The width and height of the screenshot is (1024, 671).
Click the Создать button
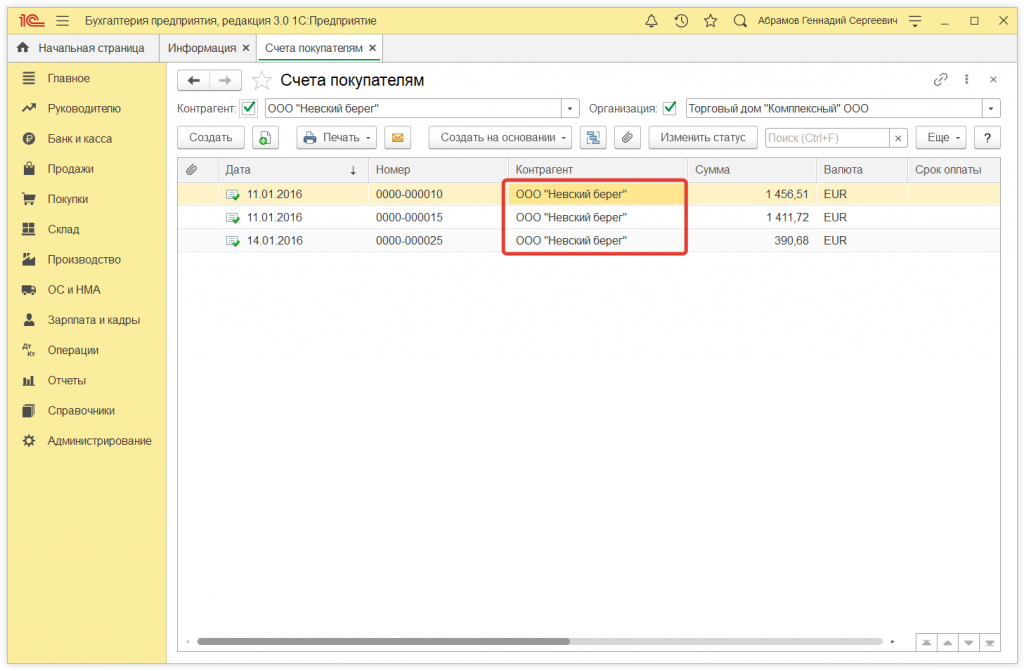point(211,138)
